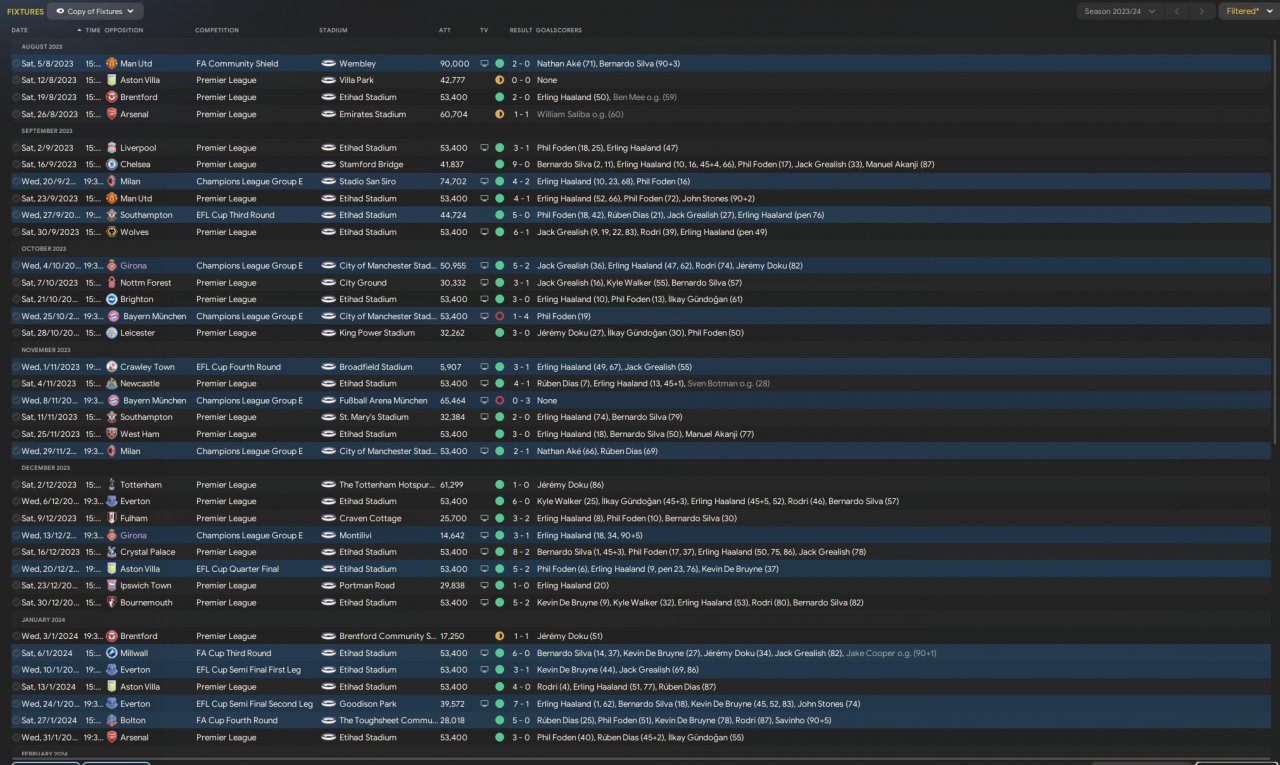Sort by the TV column header
Screen dimensions: 1280x765
[x=484, y=30]
